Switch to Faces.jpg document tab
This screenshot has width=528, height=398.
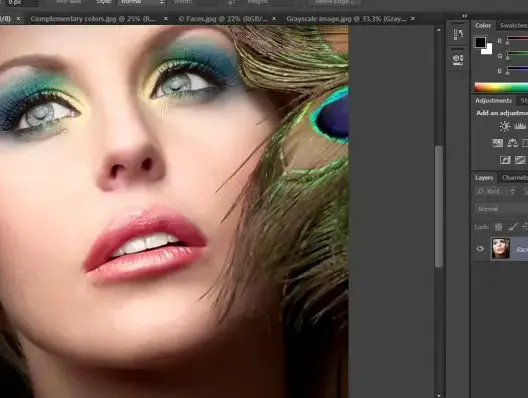[223, 19]
